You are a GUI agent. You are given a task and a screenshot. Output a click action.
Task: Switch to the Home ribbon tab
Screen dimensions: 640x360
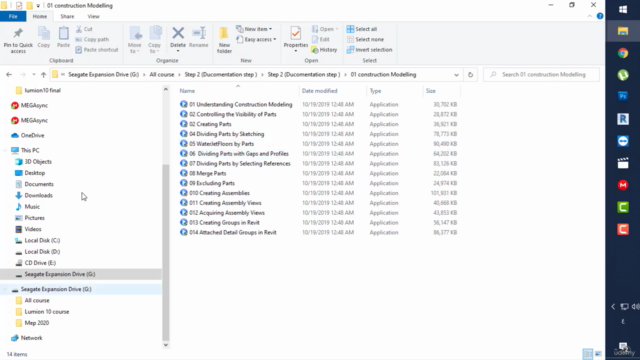pyautogui.click(x=40, y=16)
